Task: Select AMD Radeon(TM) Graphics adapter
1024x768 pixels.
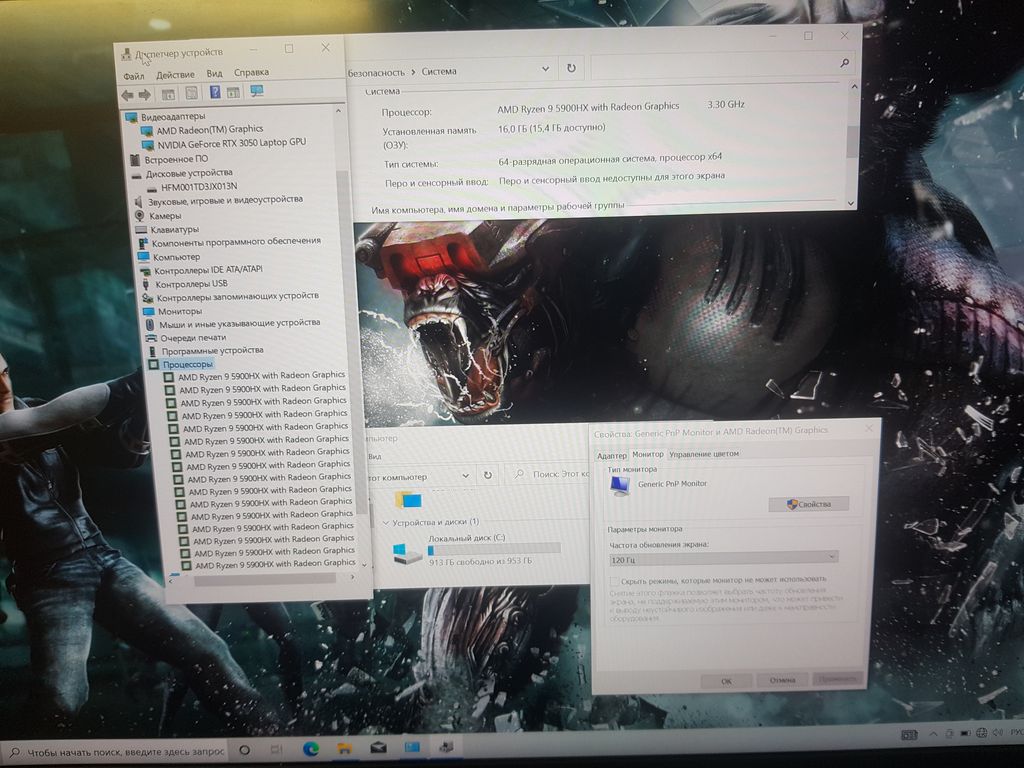Action: [x=209, y=129]
